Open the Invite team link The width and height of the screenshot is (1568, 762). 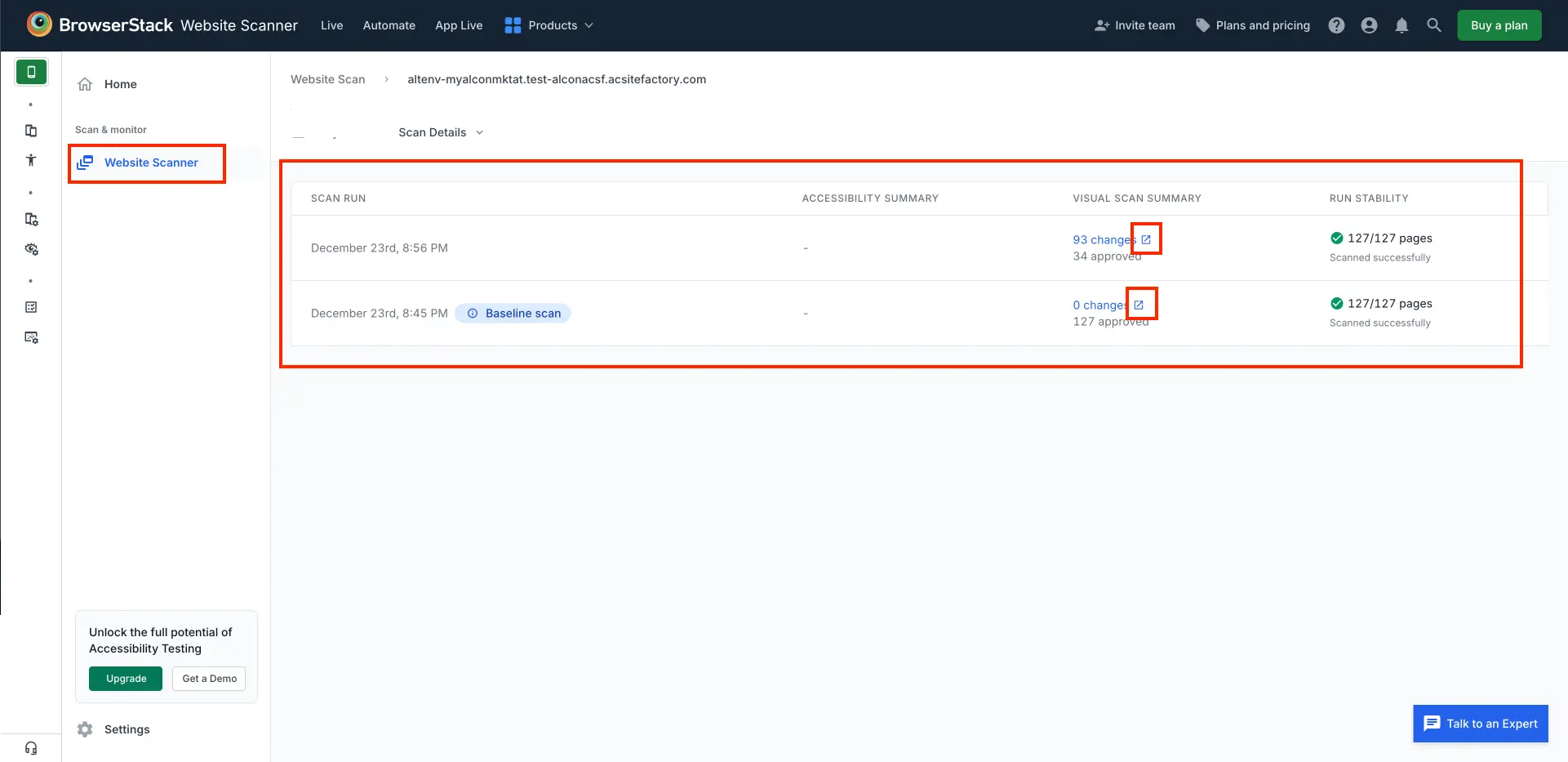(x=1135, y=25)
